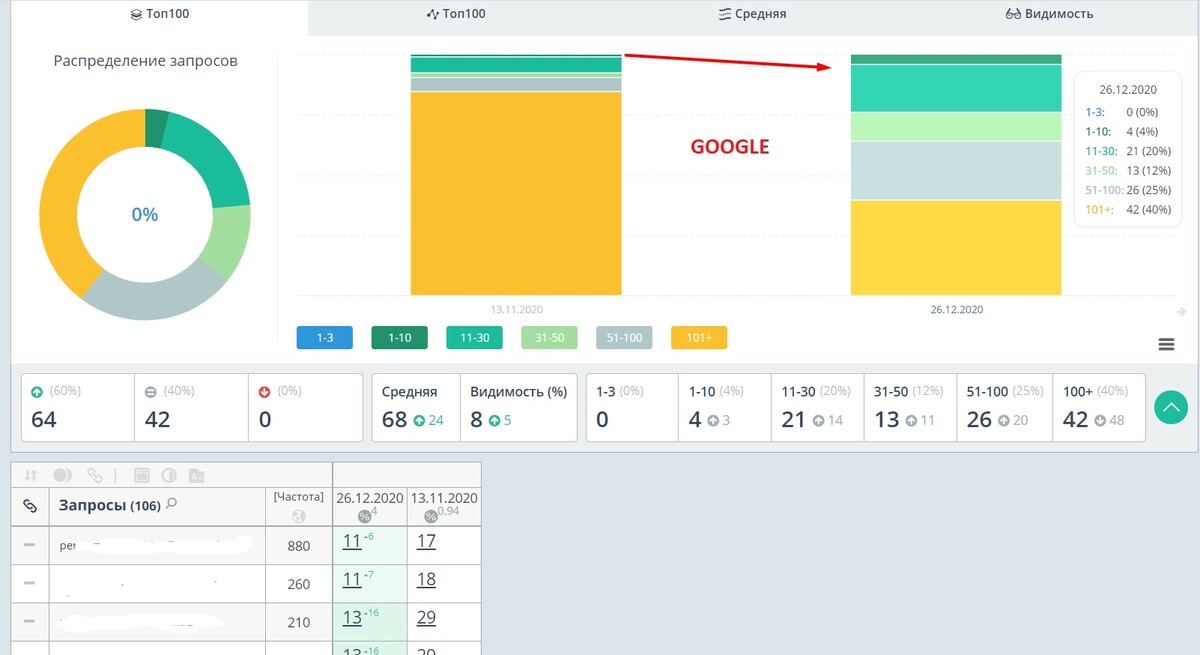Click frequency value 260
1200x655 pixels.
[299, 584]
